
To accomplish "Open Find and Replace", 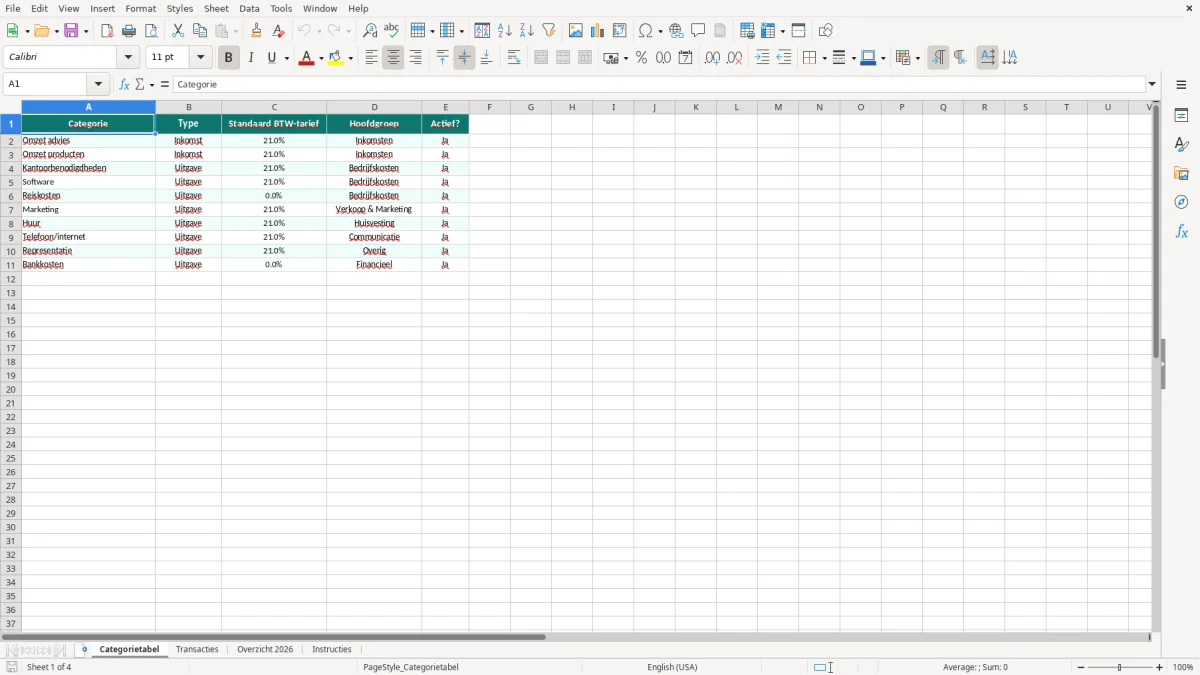I will (x=370, y=31).
